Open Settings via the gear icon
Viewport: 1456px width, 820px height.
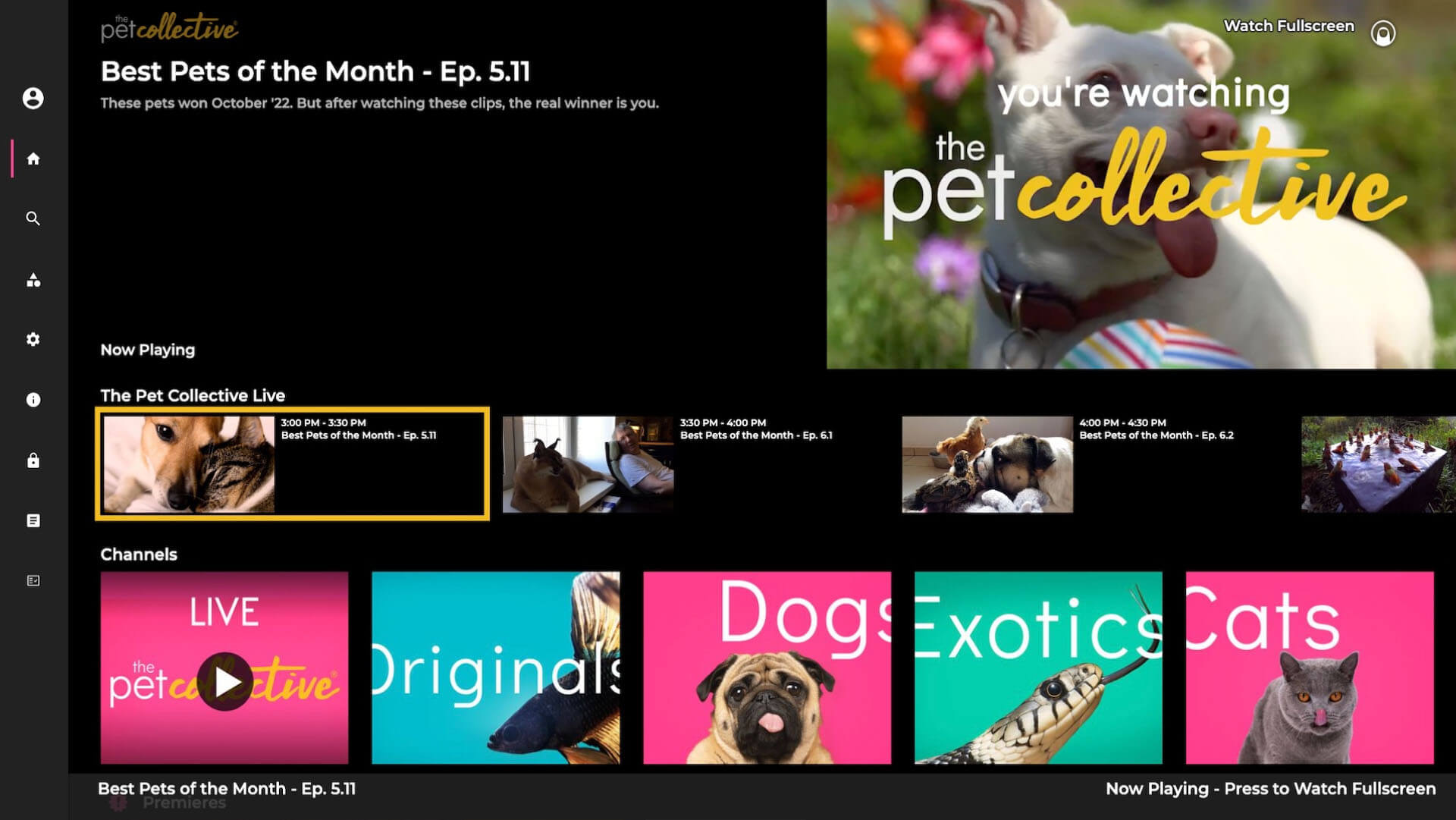(x=33, y=340)
